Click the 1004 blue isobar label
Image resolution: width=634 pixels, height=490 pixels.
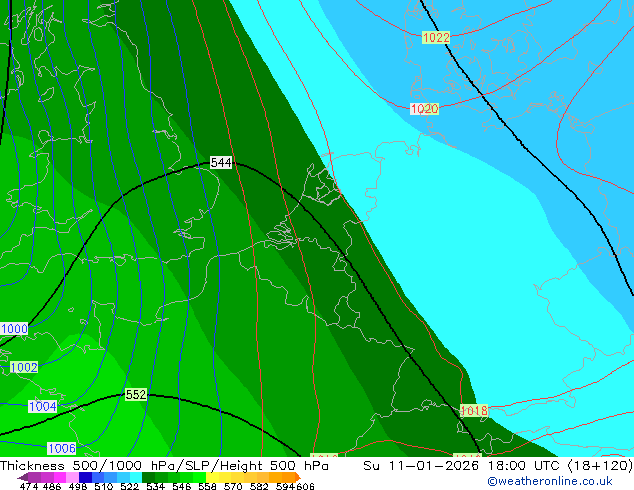(42, 406)
